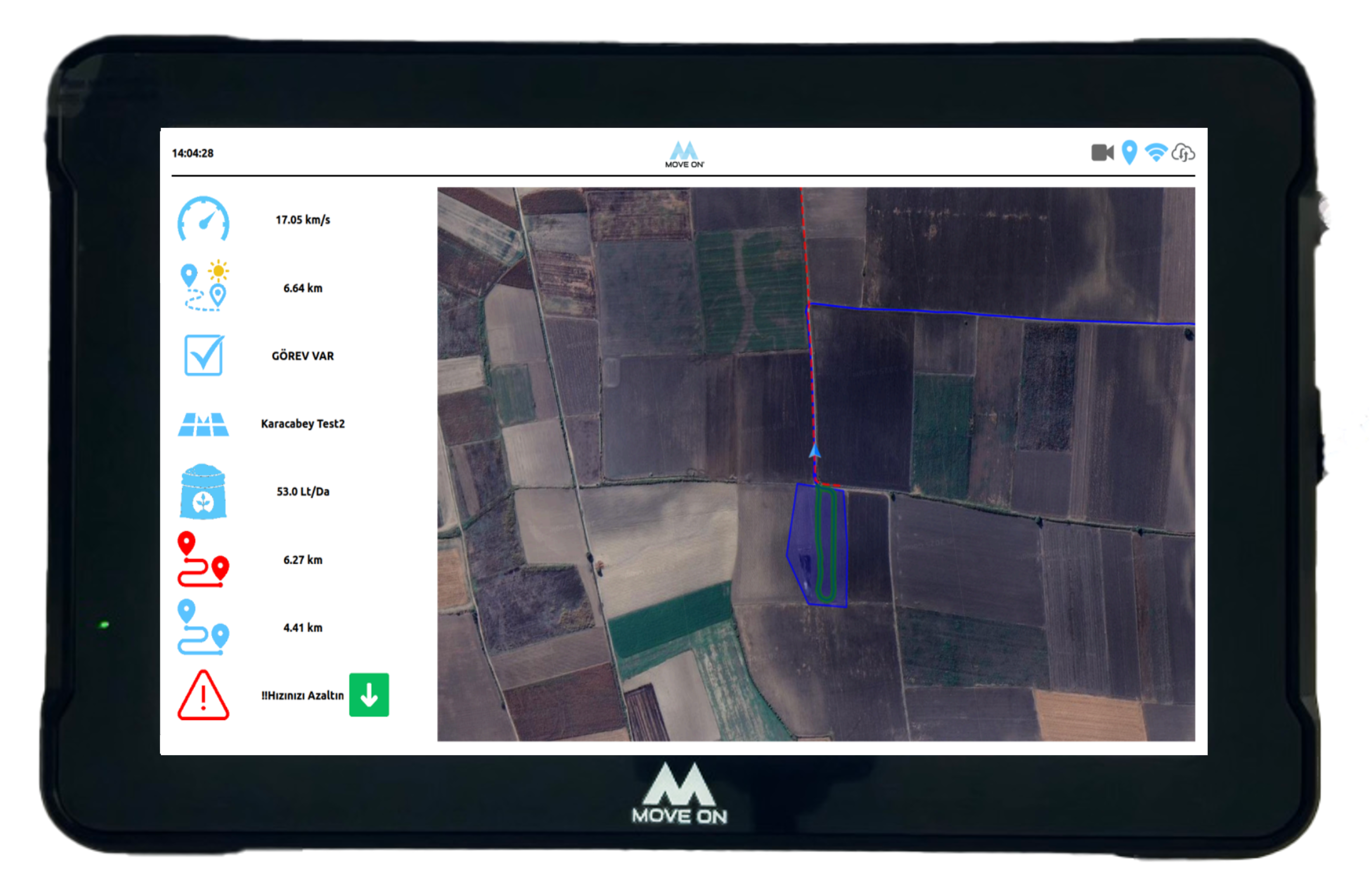This screenshot has height=878, width=1372.
Task: Tap the red warning triangle icon
Action: 203,696
